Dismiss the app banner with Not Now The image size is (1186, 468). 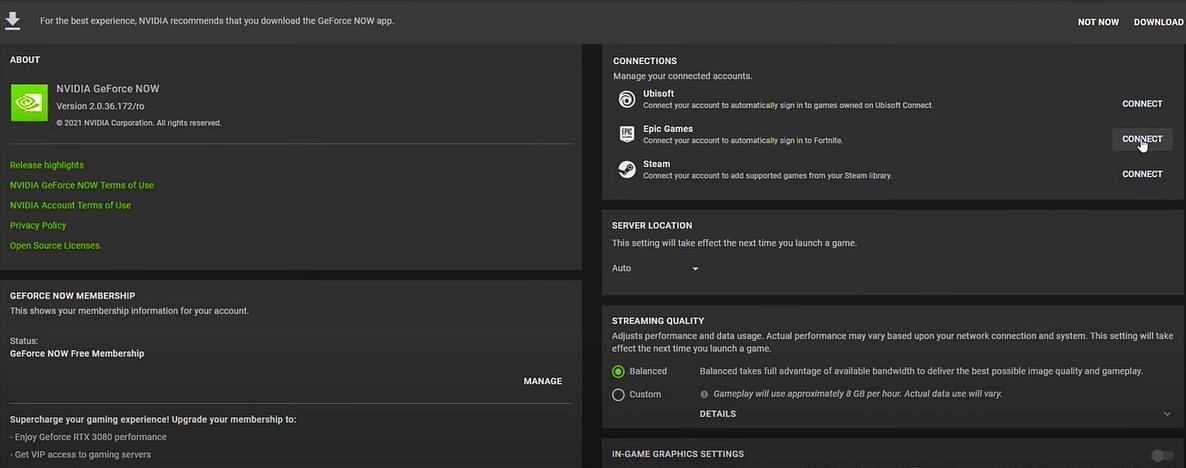[x=1097, y=22]
